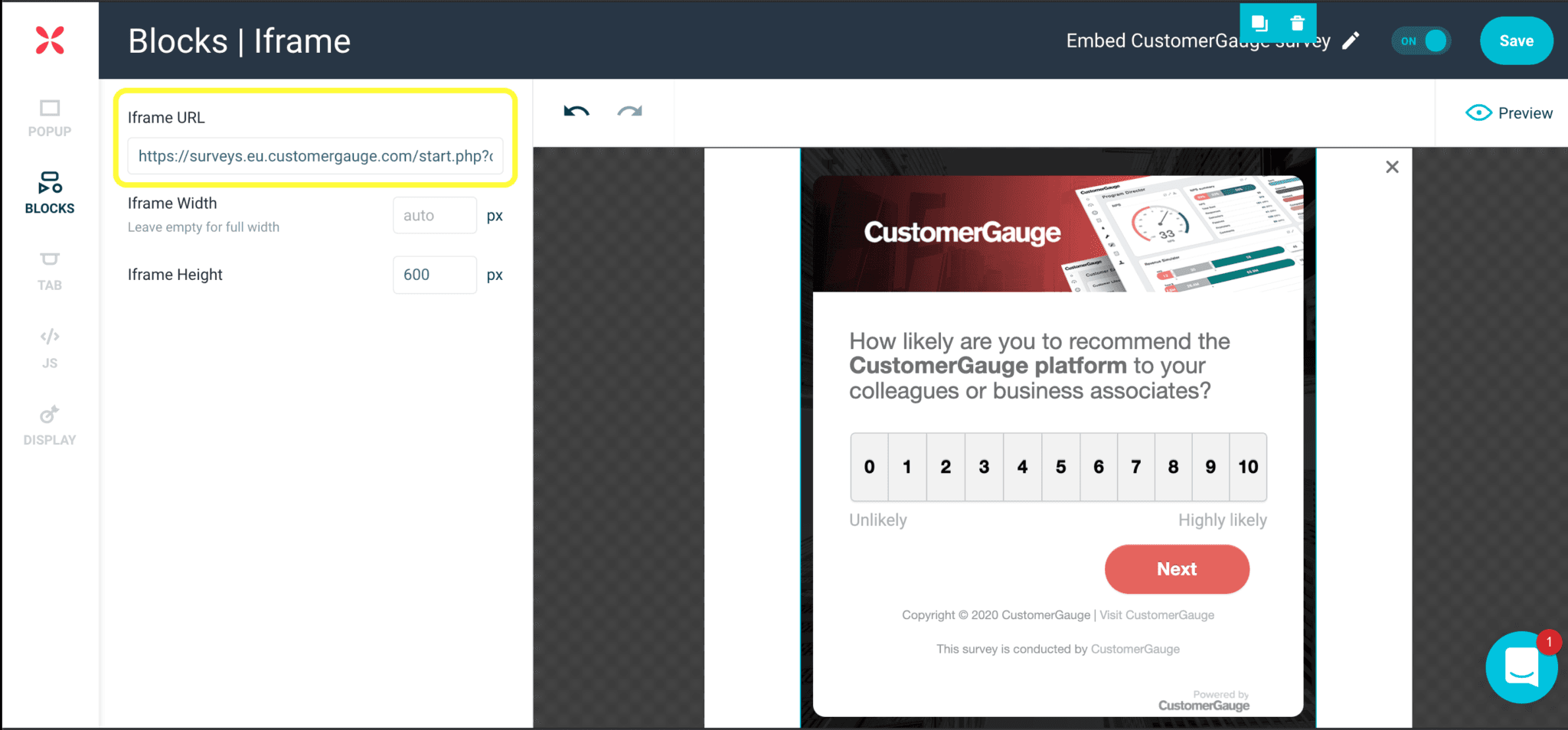Open the JS code section
The image size is (1568, 730).
tap(50, 349)
